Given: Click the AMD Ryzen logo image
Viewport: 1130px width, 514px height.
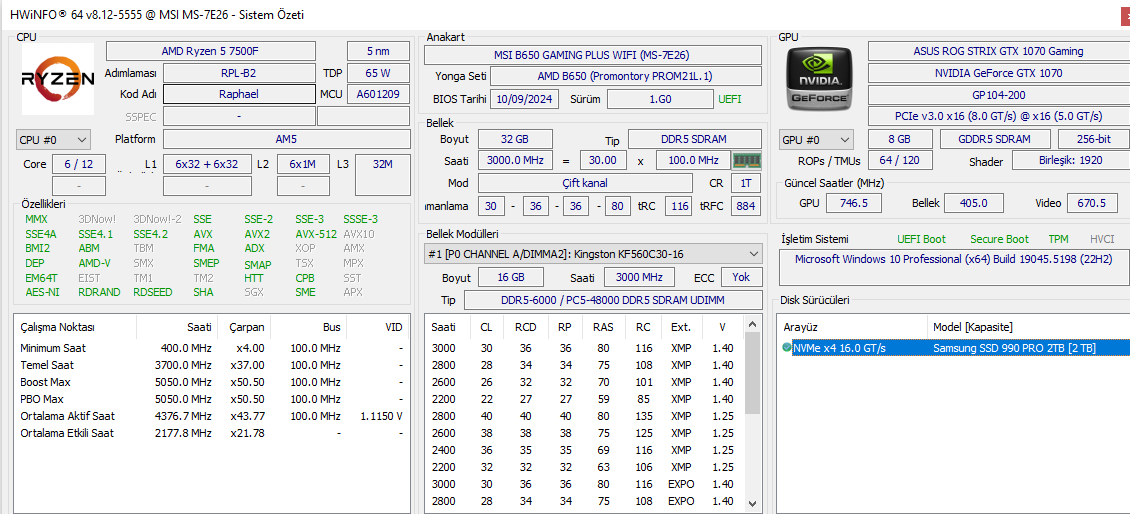Looking at the screenshot, I should [x=58, y=79].
